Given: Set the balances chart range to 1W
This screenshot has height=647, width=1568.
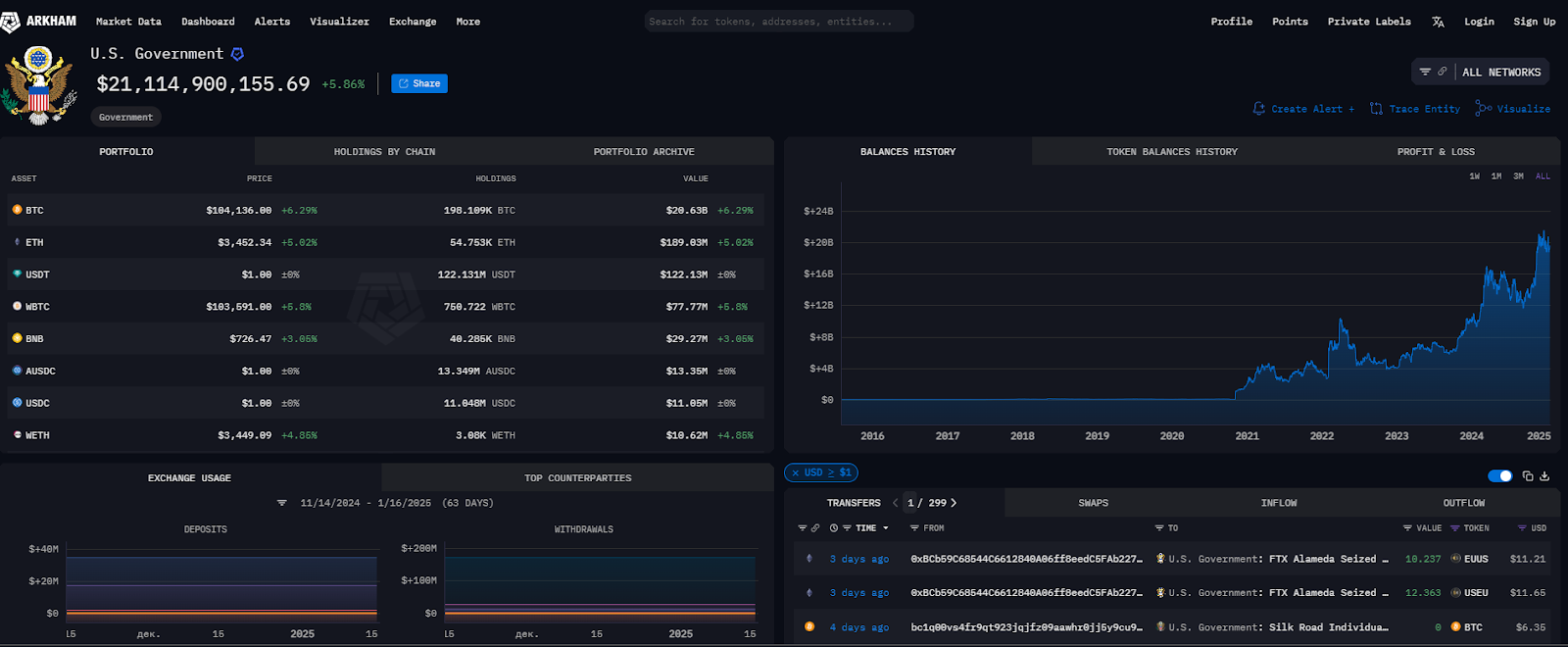Looking at the screenshot, I should 1474,176.
